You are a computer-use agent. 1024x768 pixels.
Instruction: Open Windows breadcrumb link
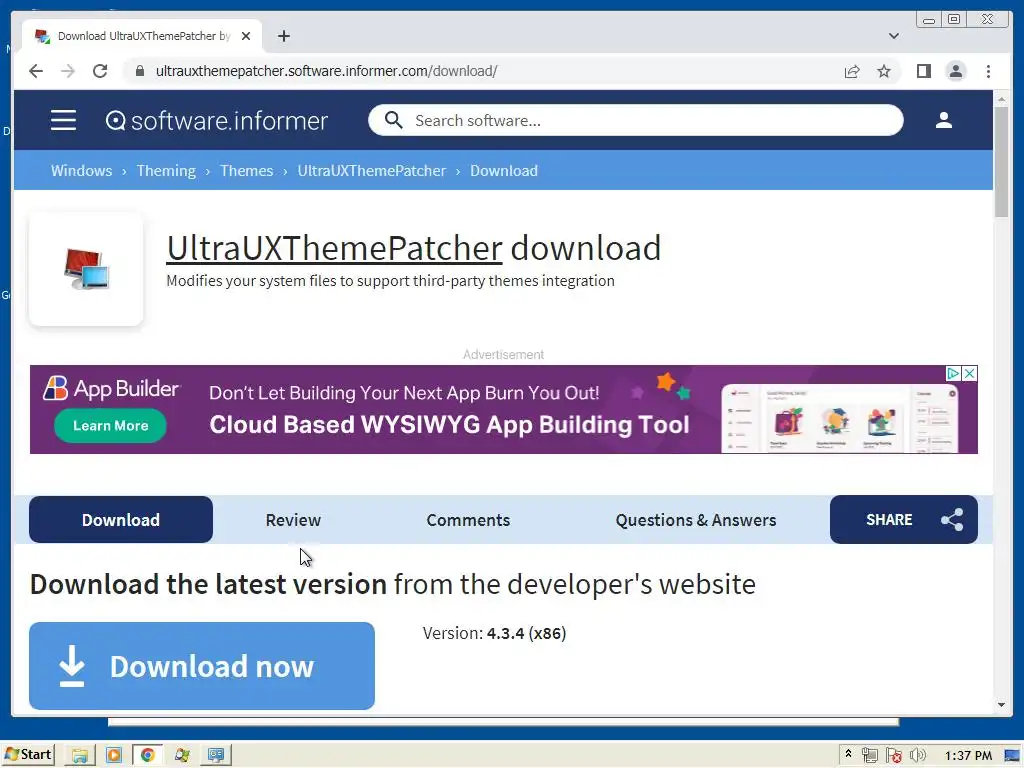(x=82, y=170)
